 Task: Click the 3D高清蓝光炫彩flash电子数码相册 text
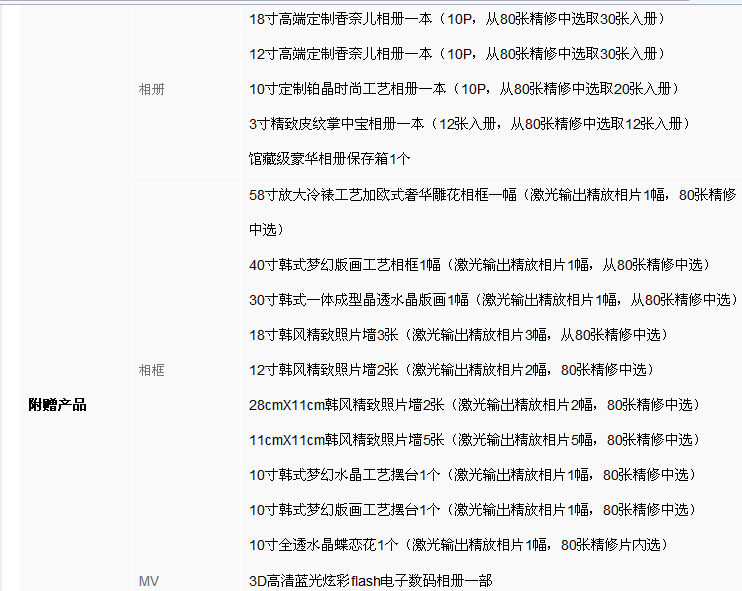click(x=371, y=581)
